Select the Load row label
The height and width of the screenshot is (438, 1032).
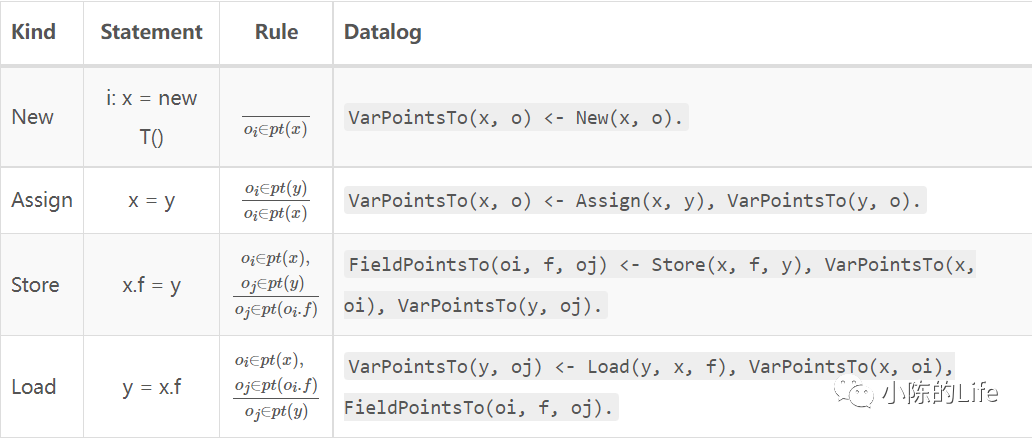point(33,387)
